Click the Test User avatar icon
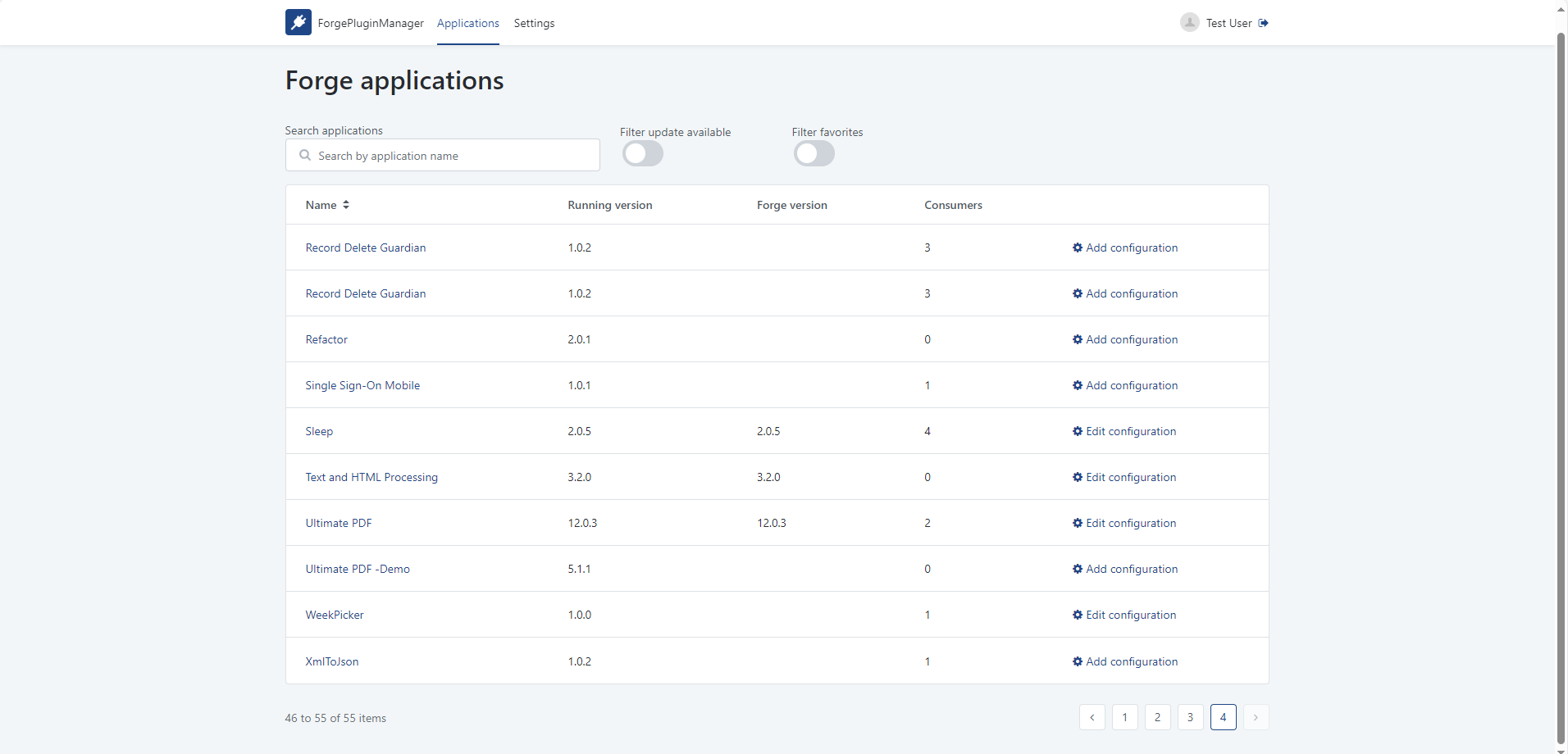This screenshot has height=754, width=1568. point(1190,22)
